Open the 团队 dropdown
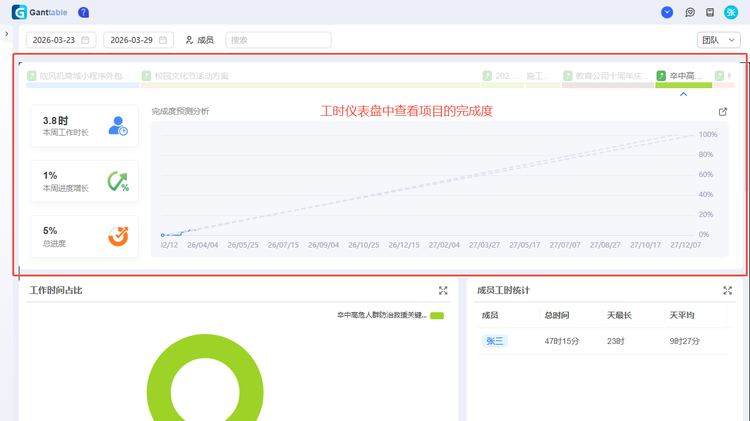 click(x=718, y=40)
